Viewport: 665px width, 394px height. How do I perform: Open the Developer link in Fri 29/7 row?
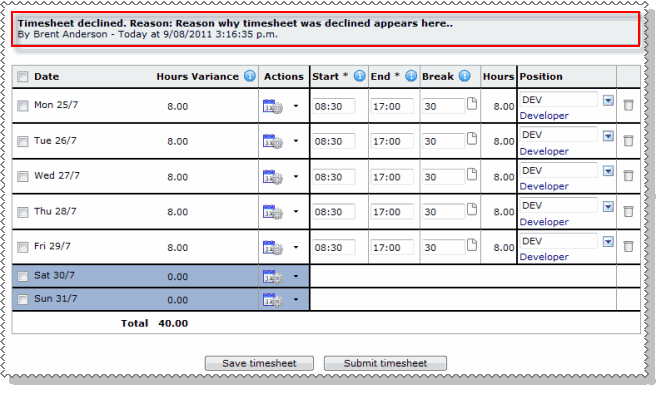(x=544, y=257)
